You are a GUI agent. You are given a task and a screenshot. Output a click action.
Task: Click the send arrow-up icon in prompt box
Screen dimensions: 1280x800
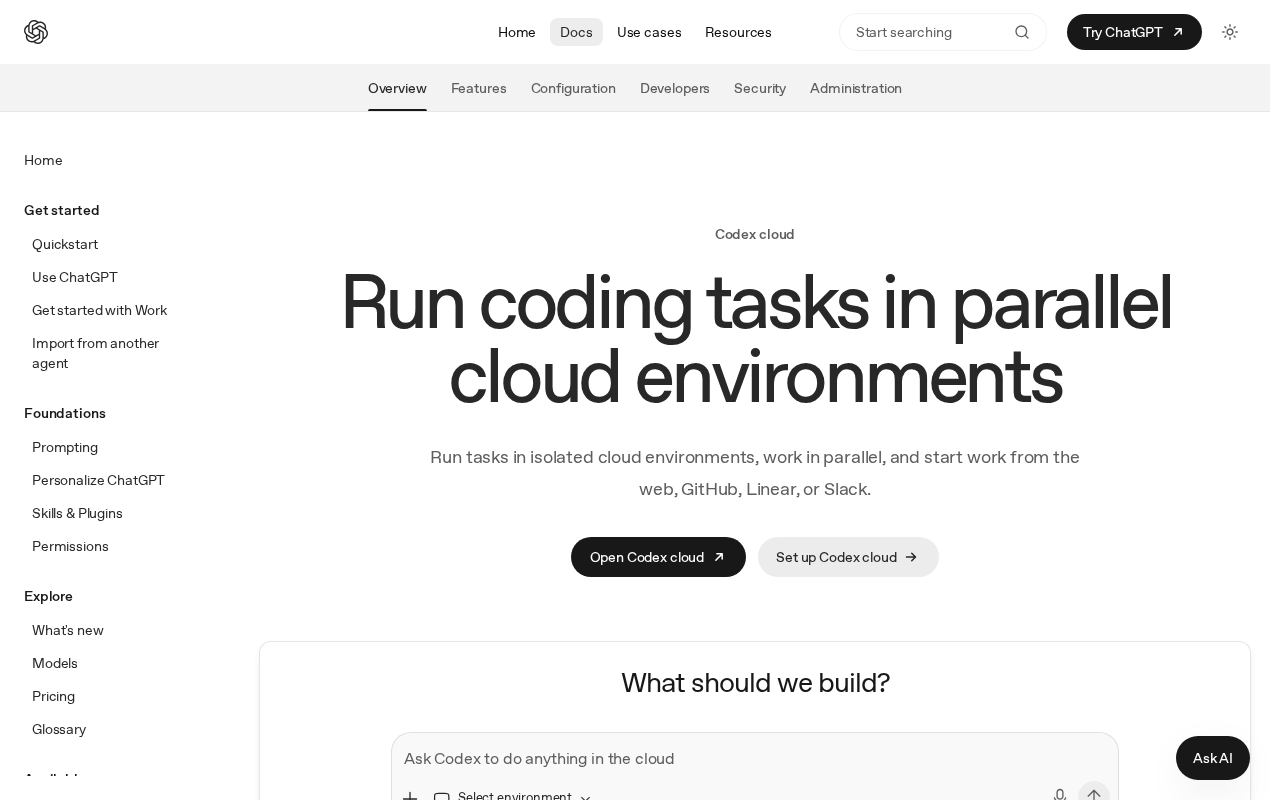pyautogui.click(x=1094, y=796)
